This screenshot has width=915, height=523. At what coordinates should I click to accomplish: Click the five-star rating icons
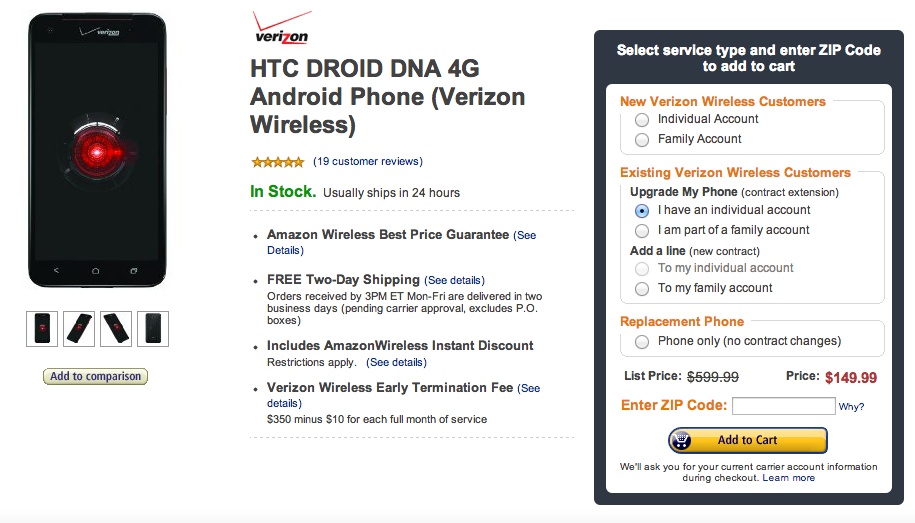[x=277, y=162]
